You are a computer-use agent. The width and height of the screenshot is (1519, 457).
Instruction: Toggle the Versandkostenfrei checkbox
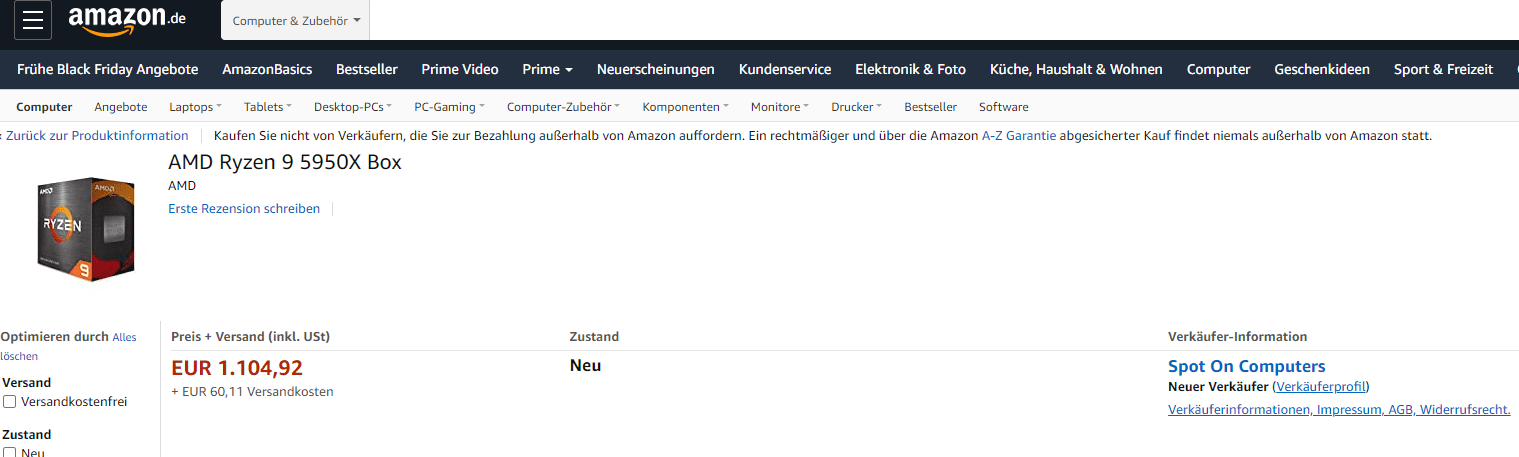(10, 402)
